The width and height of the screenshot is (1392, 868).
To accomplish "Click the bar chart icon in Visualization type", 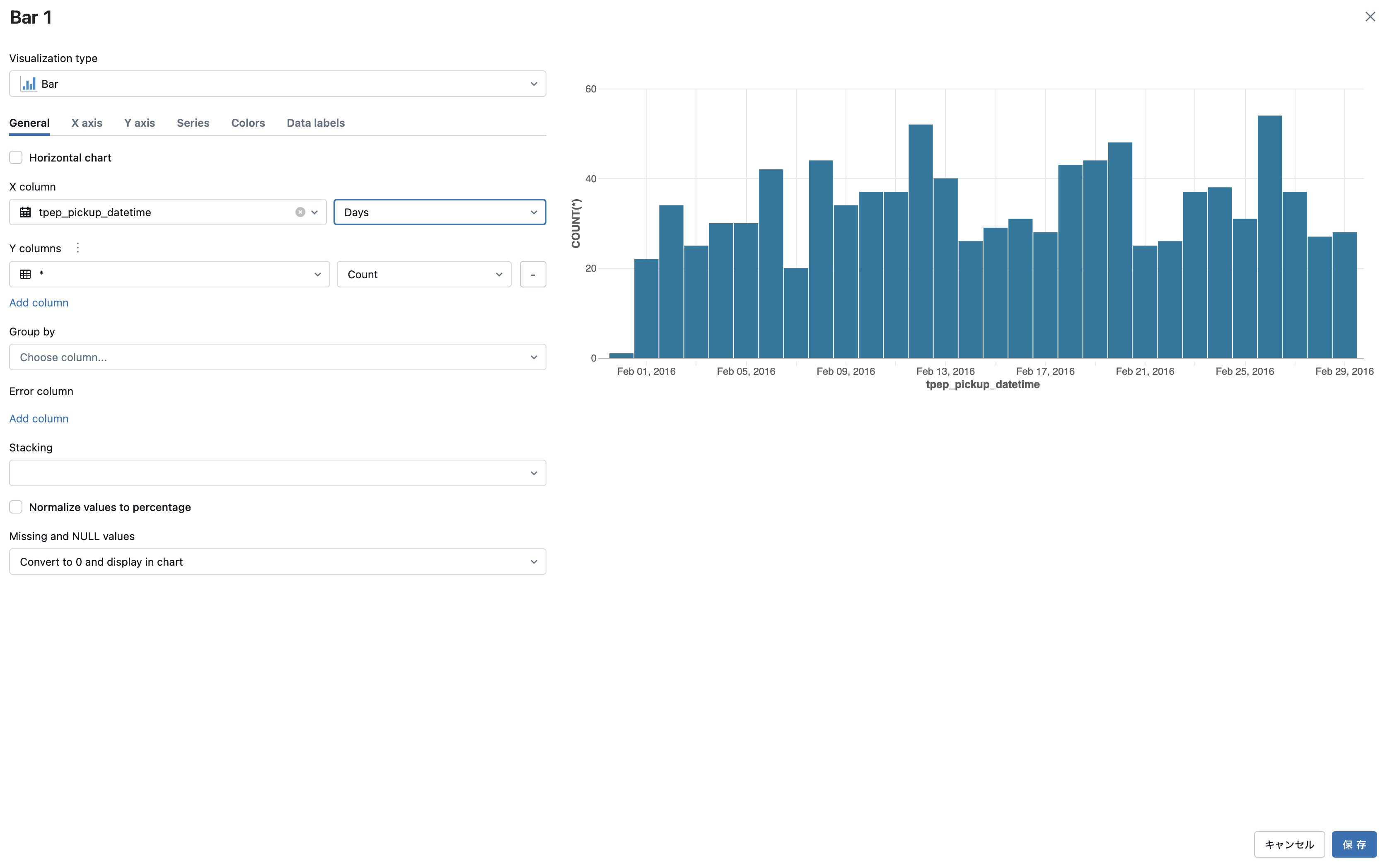I will [x=28, y=84].
